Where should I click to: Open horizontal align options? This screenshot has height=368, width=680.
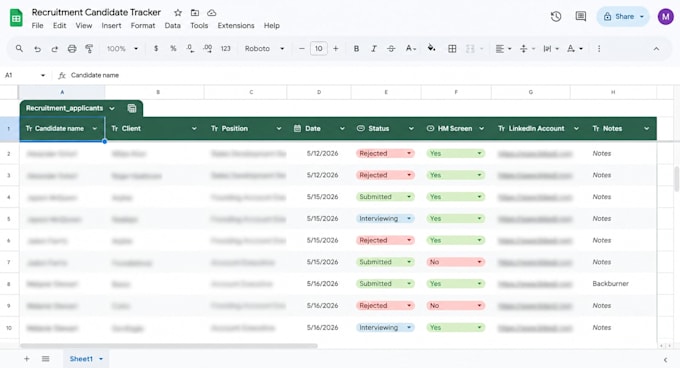point(503,49)
